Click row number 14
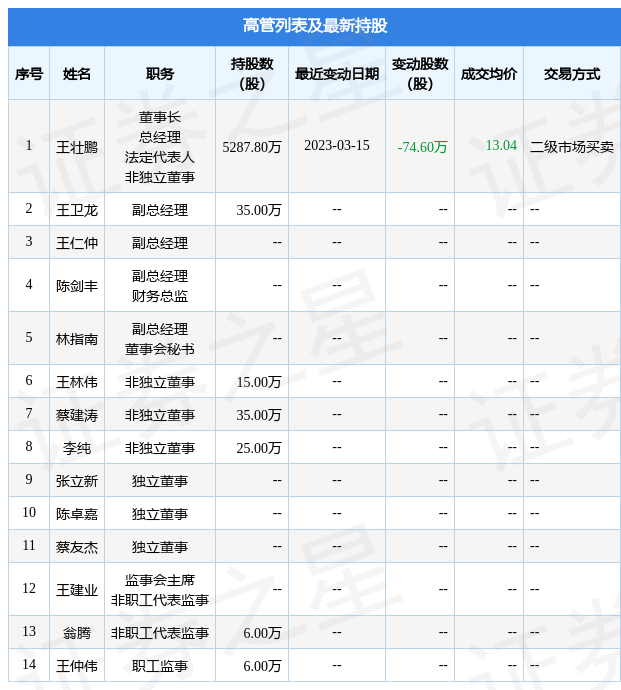 tap(29, 664)
